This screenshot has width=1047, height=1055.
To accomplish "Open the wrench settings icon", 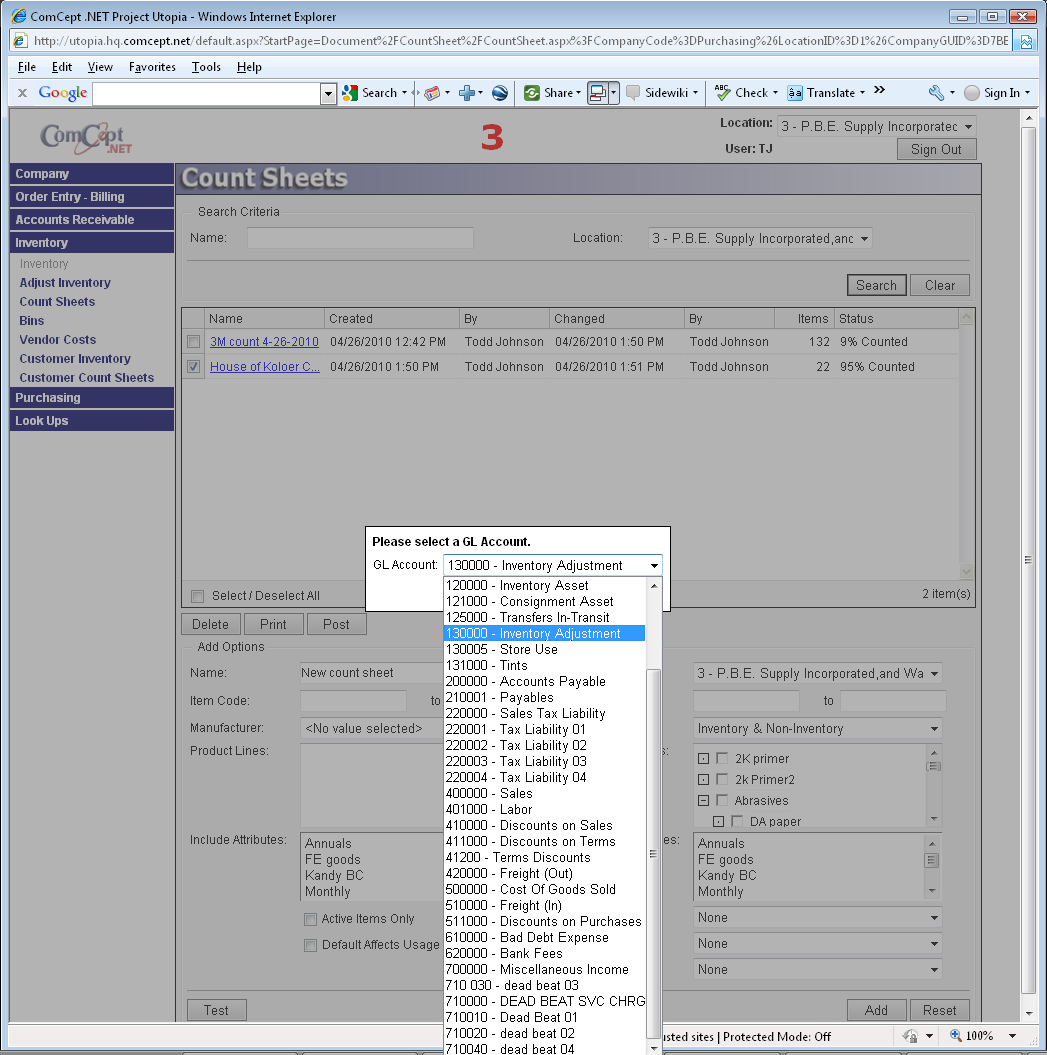I will (x=936, y=93).
